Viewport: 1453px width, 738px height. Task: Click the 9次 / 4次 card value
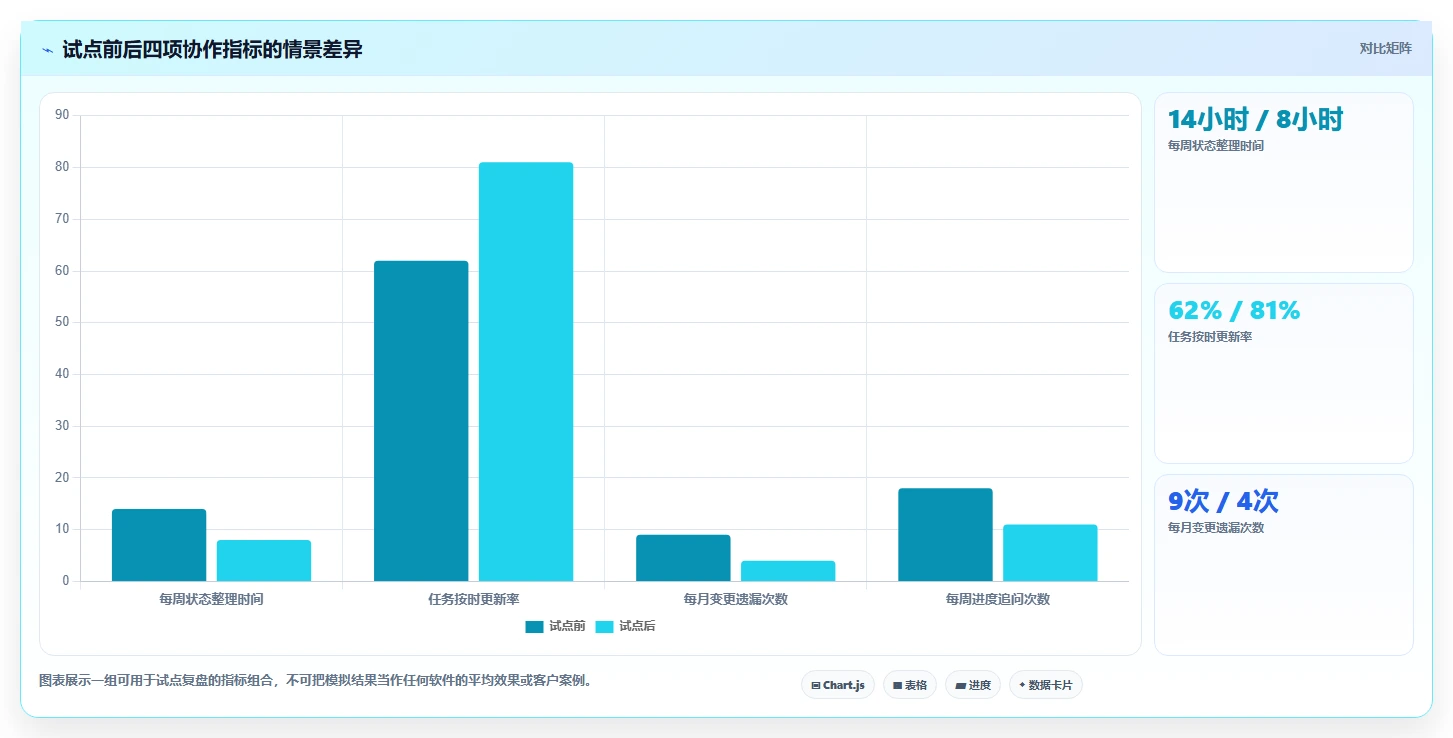1223,502
